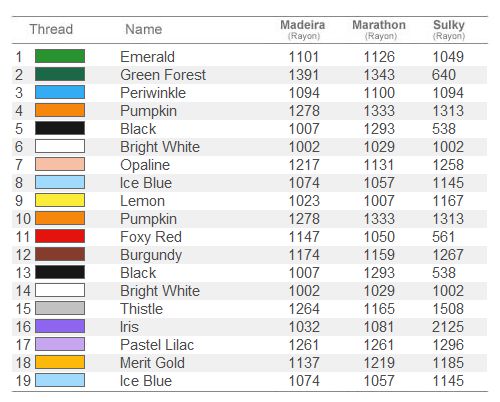500x402 pixels.
Task: Click the Emerald green color swatch
Action: point(60,56)
